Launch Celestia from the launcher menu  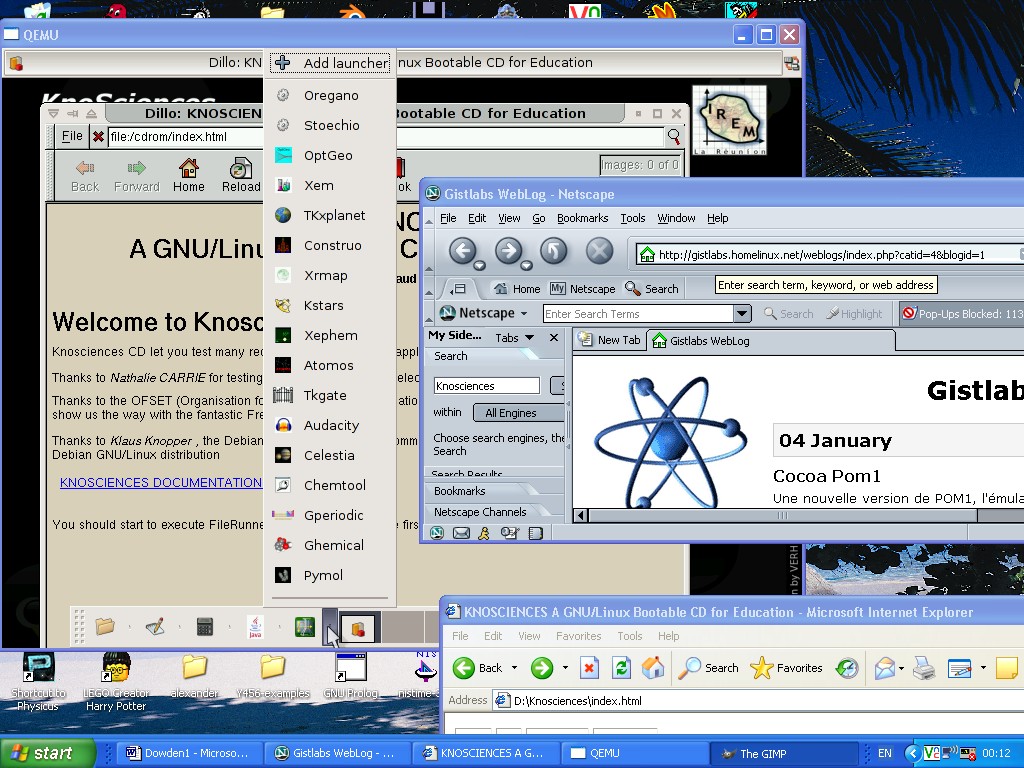(329, 455)
